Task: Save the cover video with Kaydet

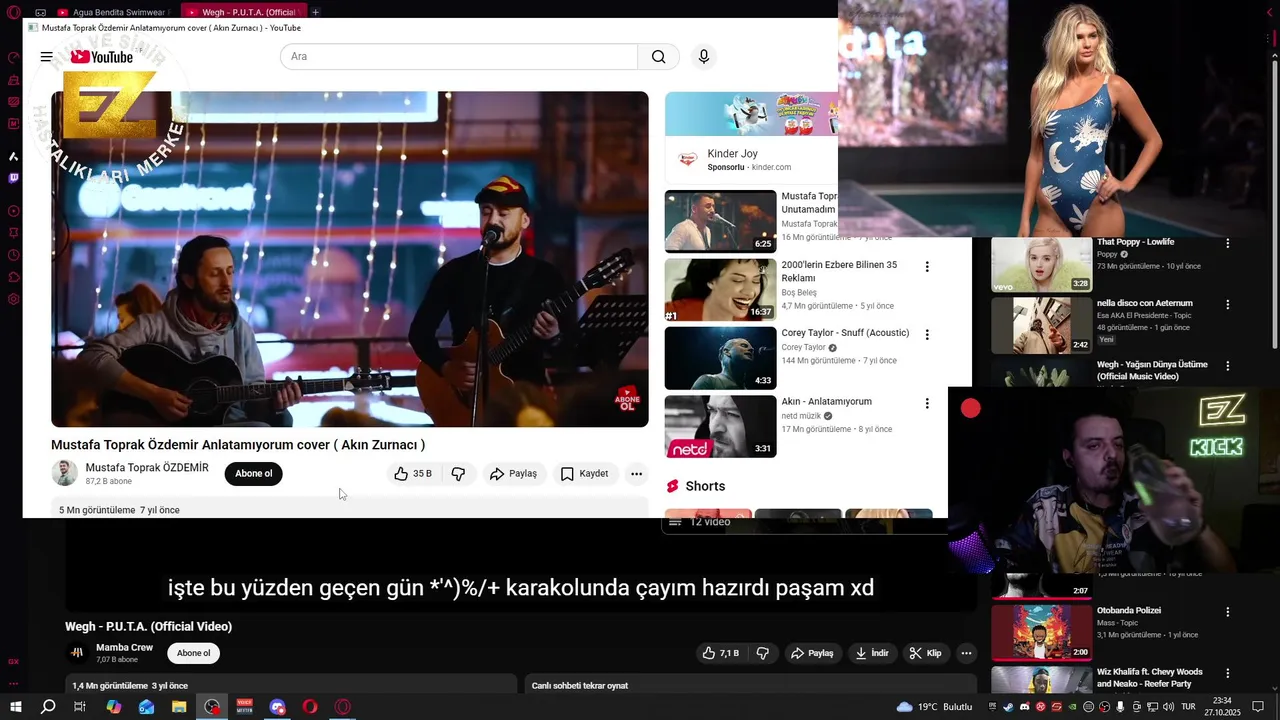Action: pos(584,474)
